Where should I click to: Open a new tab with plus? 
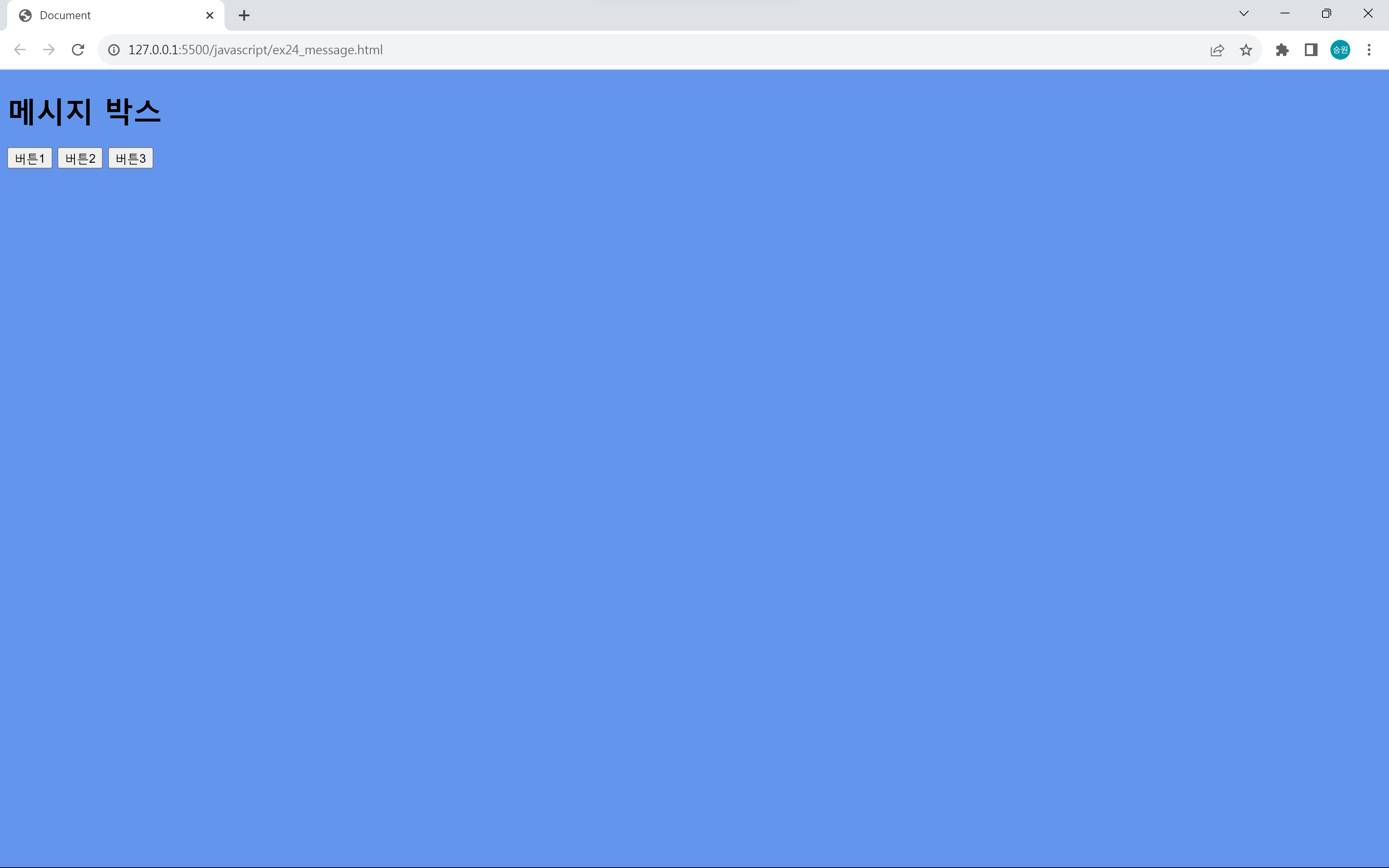244,16
